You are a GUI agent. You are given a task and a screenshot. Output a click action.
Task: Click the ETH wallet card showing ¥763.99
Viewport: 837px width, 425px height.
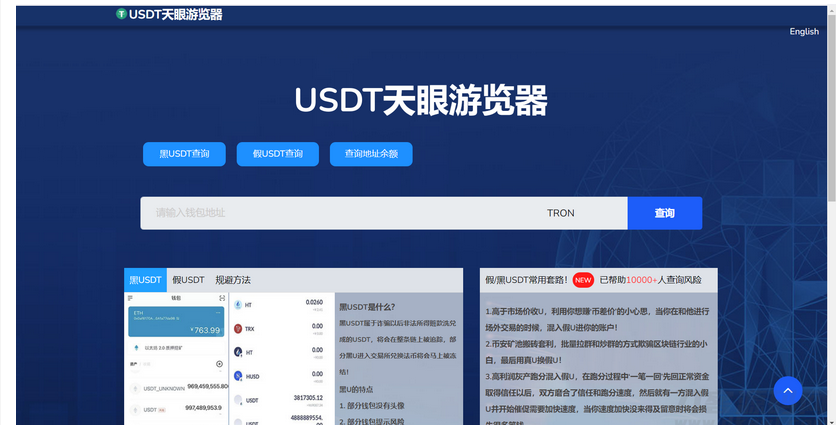click(x=176, y=321)
